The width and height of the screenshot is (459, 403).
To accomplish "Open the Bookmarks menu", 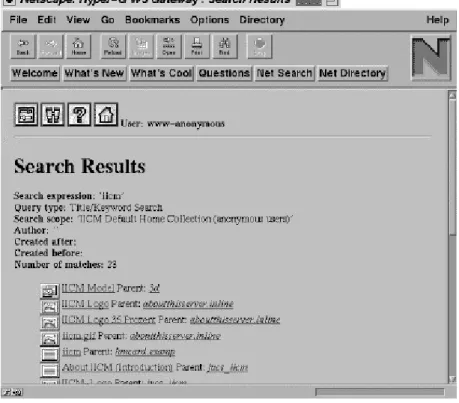I will click(152, 20).
